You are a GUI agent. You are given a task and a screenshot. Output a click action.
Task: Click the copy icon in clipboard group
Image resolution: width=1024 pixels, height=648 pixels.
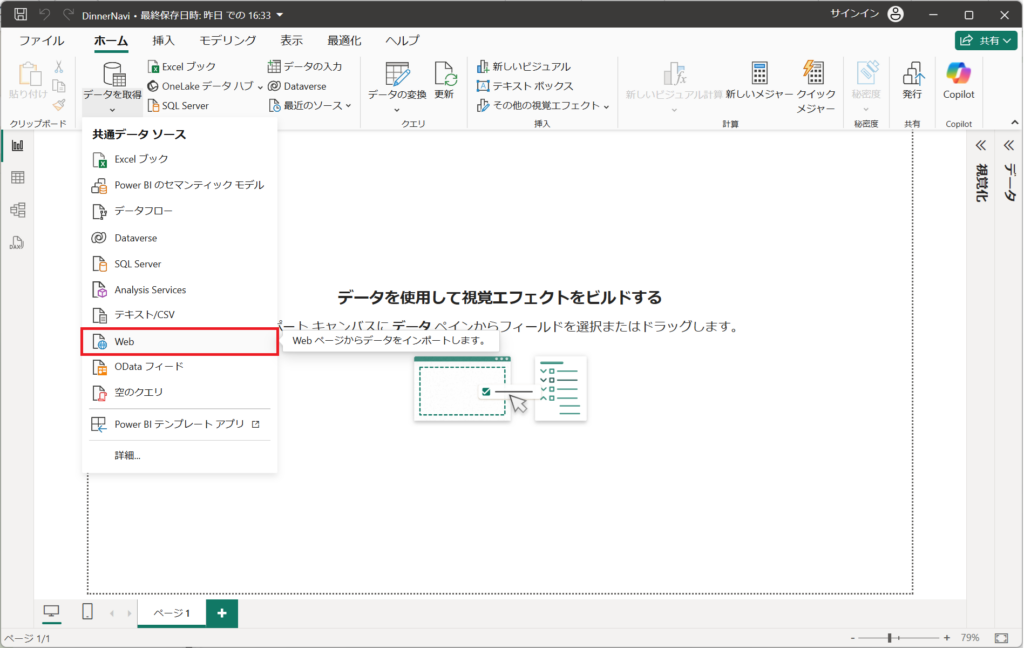coord(59,86)
